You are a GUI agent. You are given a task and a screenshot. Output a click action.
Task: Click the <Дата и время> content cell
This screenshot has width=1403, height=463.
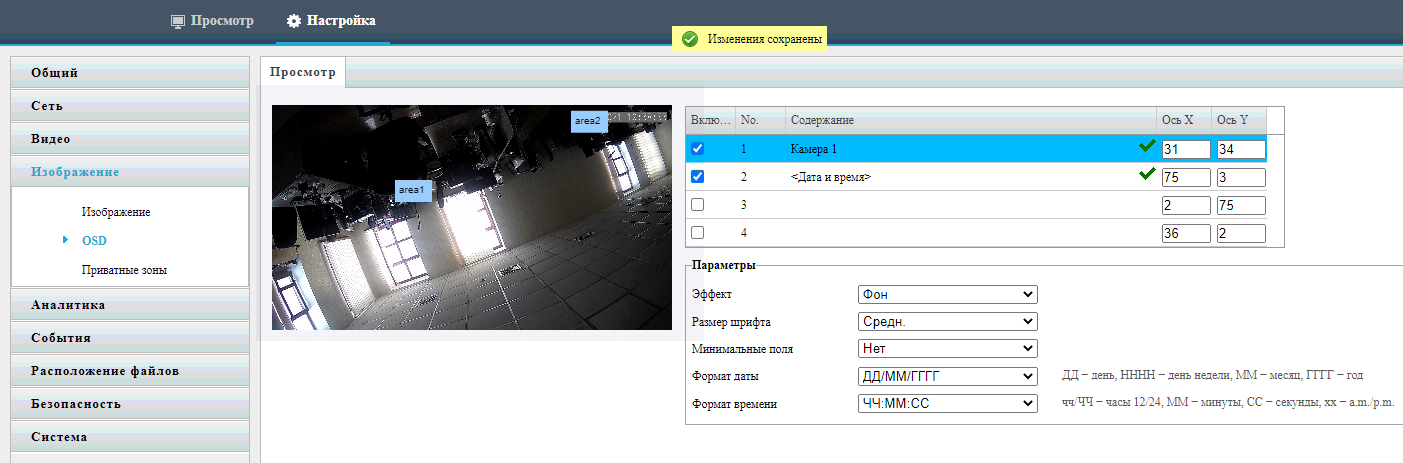tap(970, 176)
